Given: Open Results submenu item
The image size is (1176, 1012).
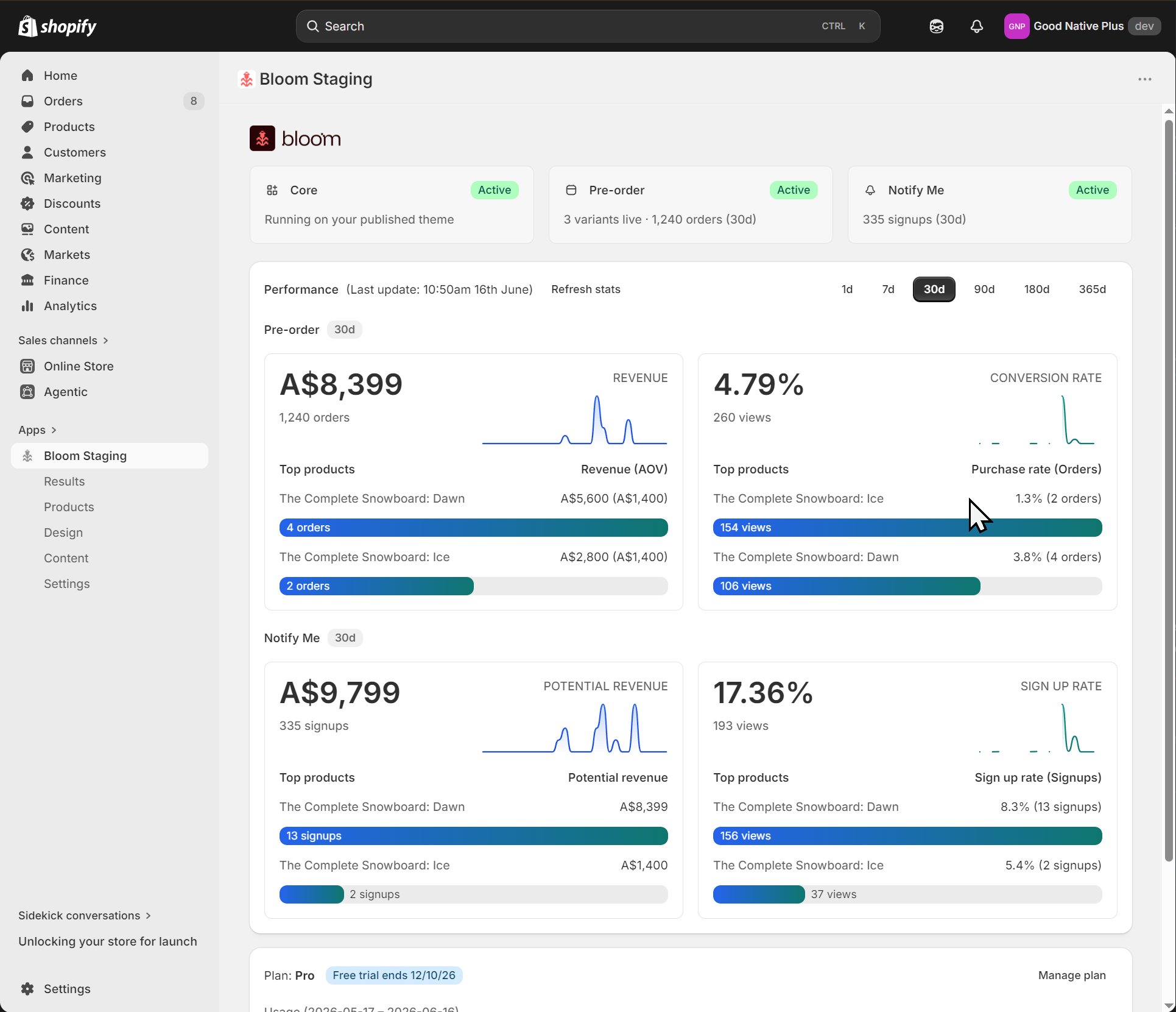Looking at the screenshot, I should [65, 481].
